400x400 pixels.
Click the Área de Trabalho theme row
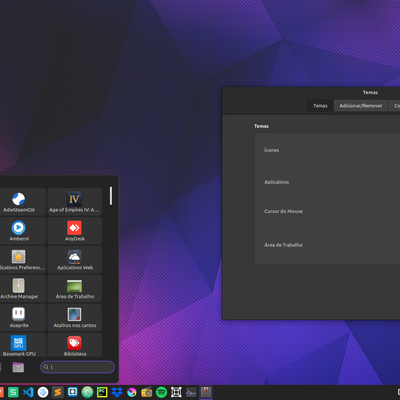pyautogui.click(x=327, y=245)
